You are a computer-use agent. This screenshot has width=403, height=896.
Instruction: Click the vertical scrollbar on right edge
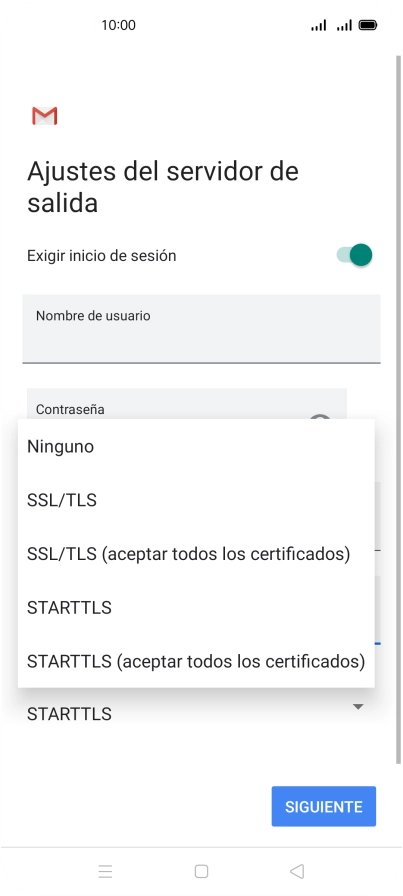pyautogui.click(x=398, y=409)
